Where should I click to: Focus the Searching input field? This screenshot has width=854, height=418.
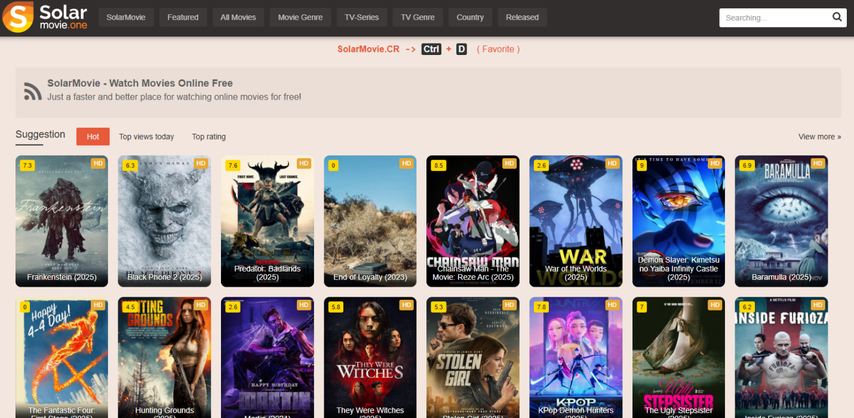click(772, 17)
